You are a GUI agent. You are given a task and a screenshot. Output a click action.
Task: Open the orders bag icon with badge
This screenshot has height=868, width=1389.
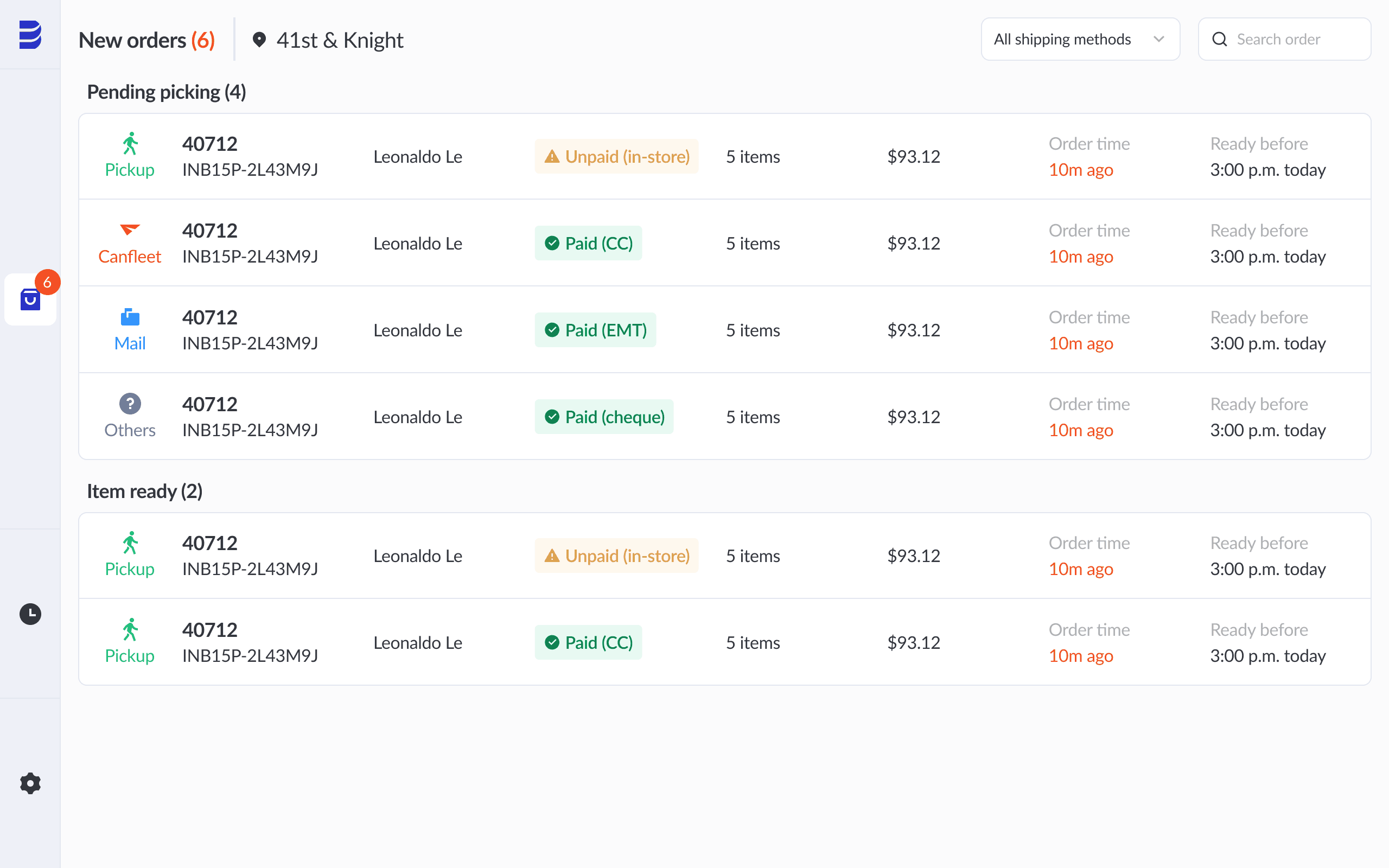30,299
